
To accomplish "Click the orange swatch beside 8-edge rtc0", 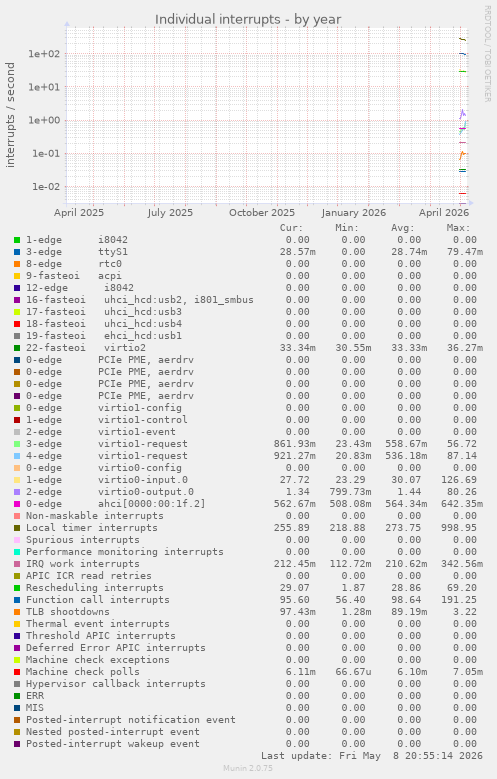I will pos(17,264).
